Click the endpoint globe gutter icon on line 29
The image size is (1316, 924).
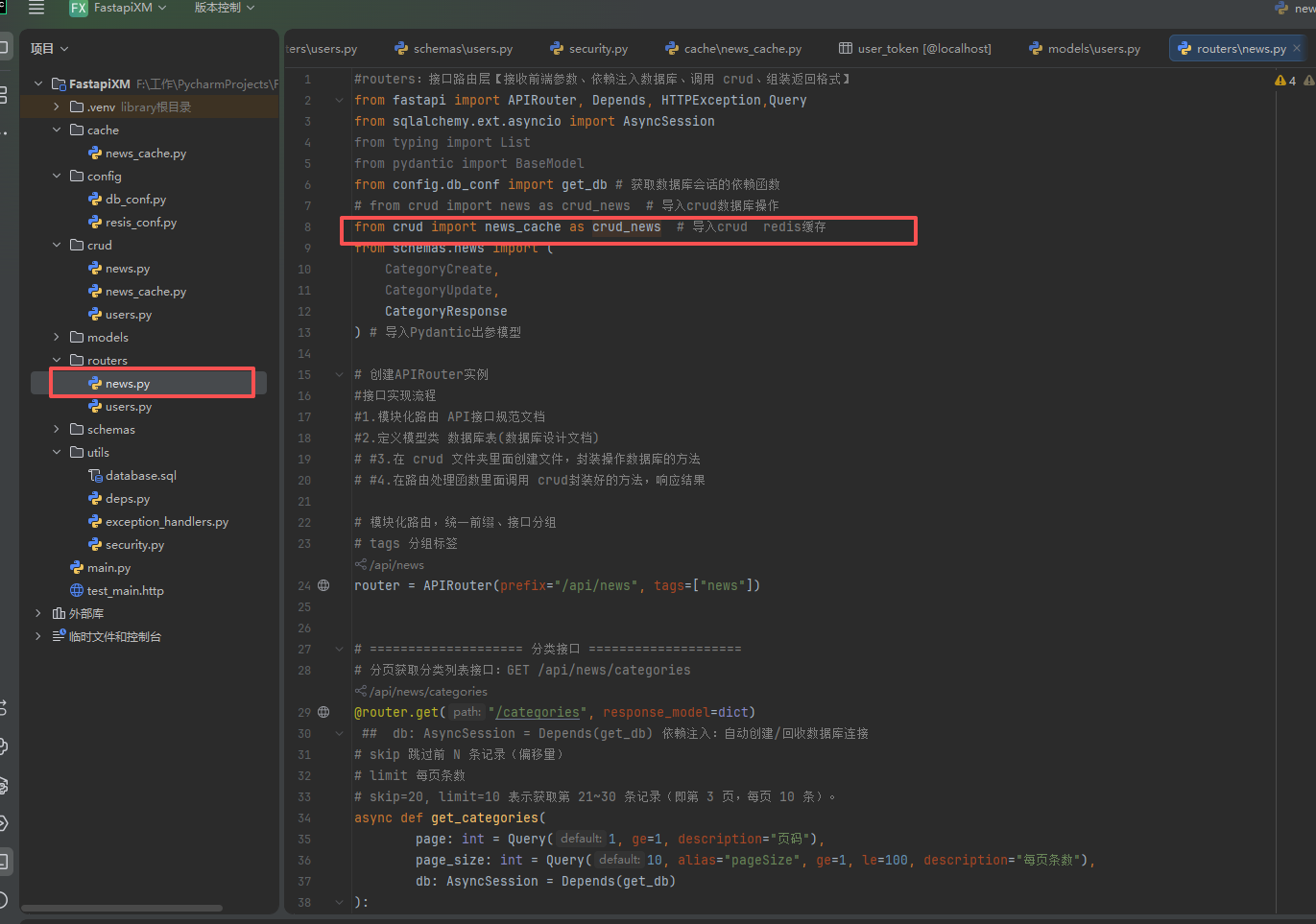tap(323, 712)
